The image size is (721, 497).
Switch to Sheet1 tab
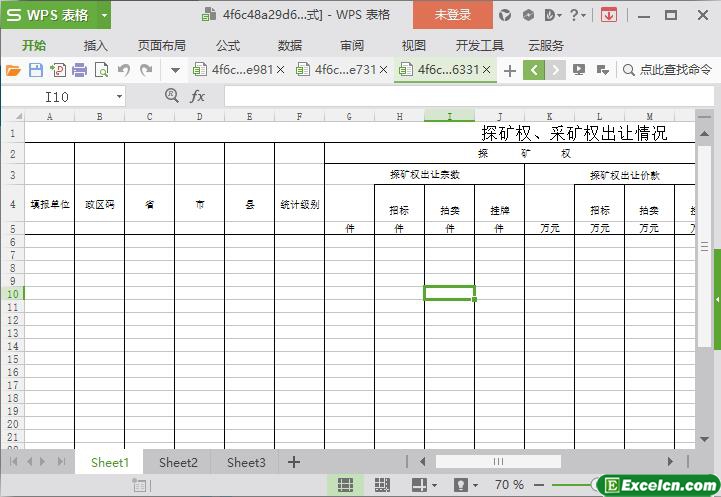click(x=109, y=462)
